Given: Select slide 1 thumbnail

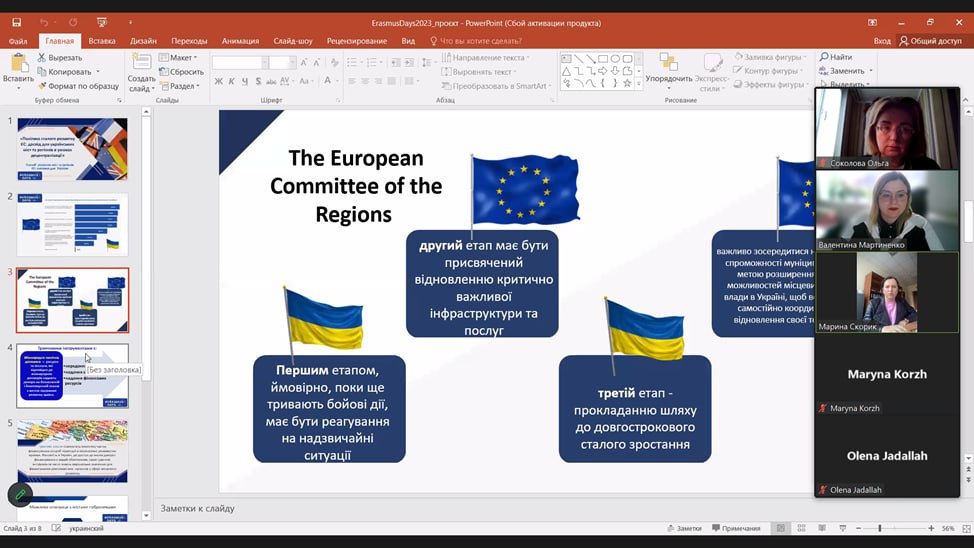Looking at the screenshot, I should tap(73, 149).
